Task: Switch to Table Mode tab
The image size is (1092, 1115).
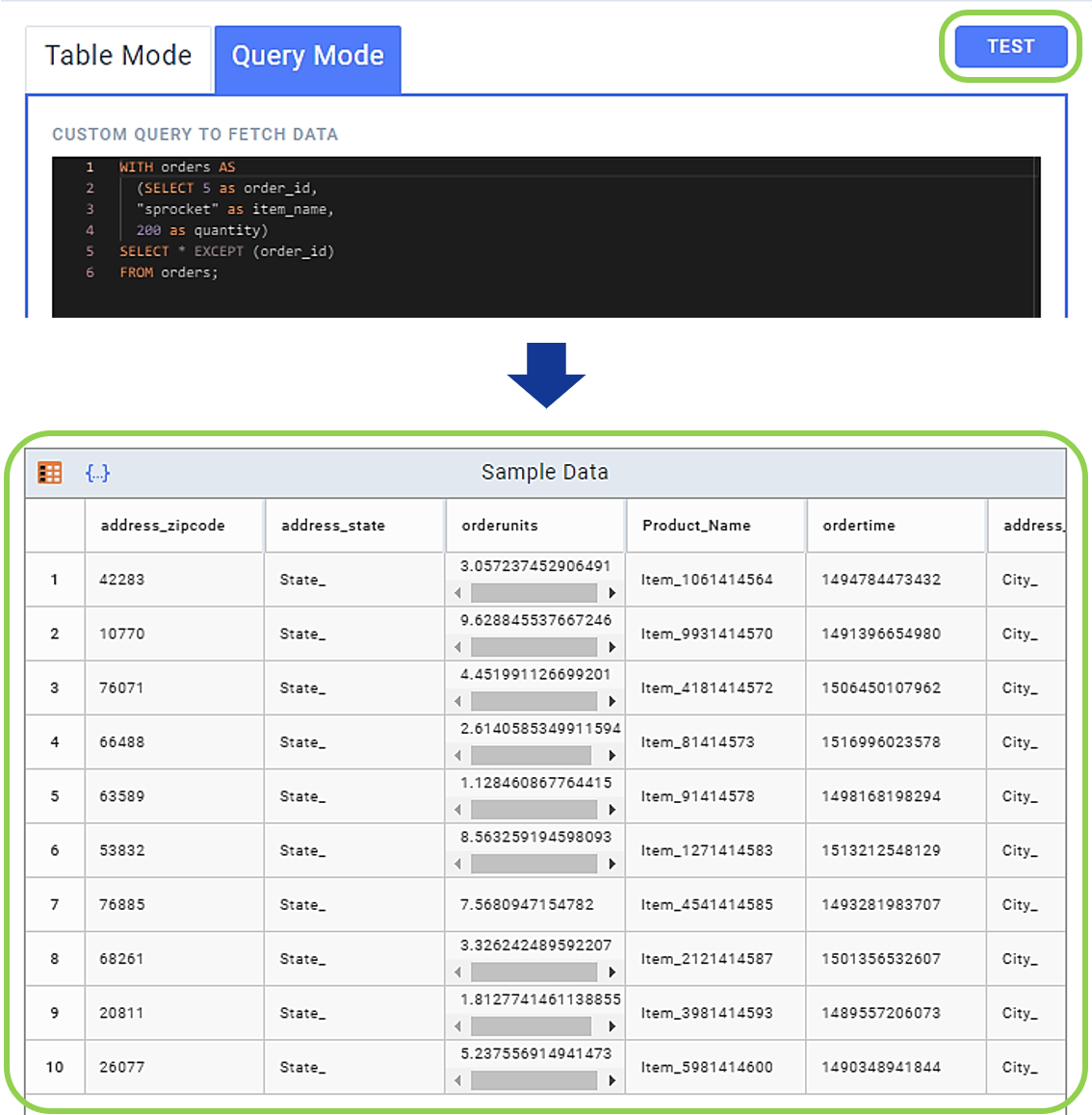Action: point(118,58)
